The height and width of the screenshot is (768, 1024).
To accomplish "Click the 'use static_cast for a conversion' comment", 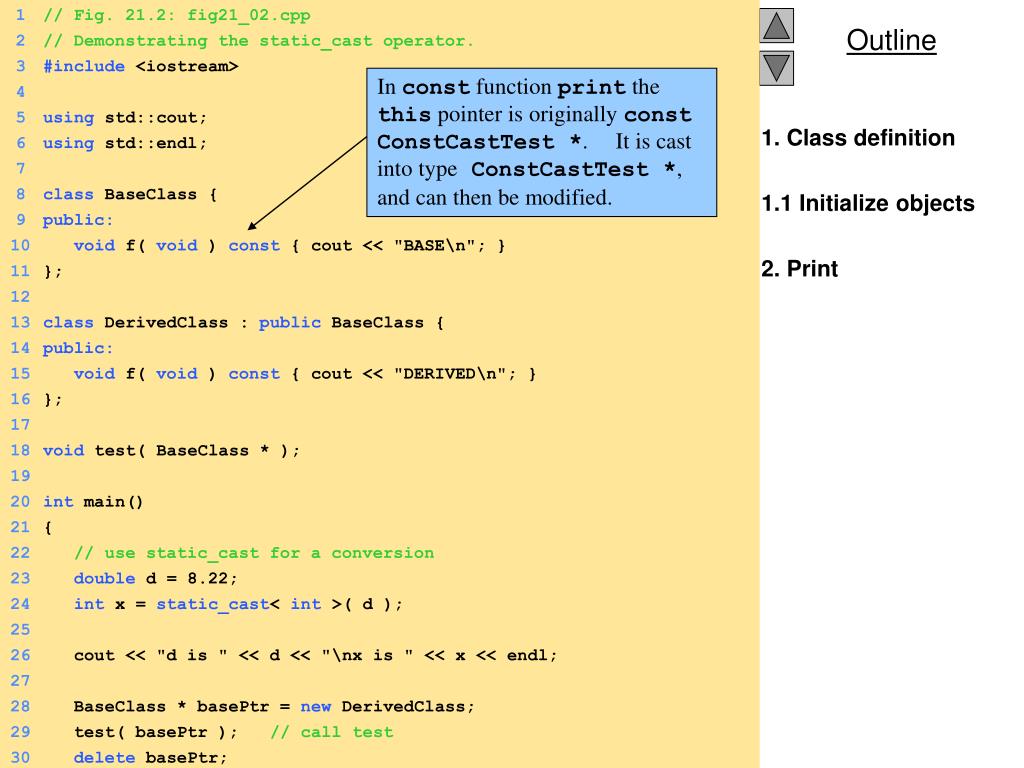I will point(254,553).
